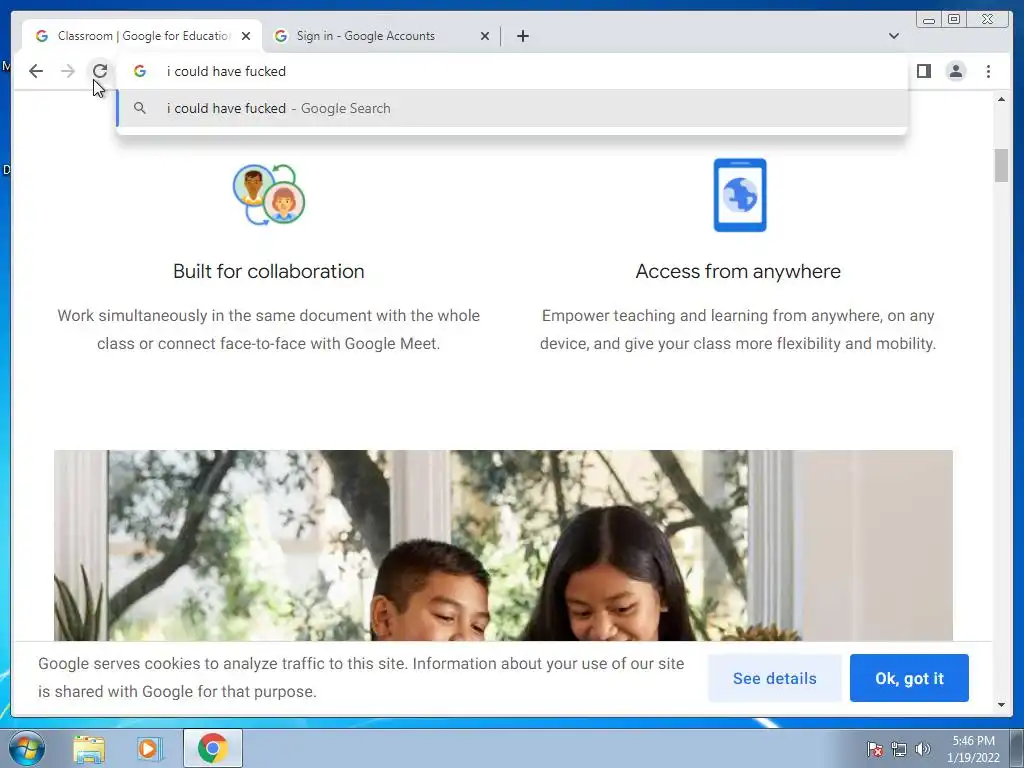The image size is (1024, 768).
Task: Click the page scrollbar down arrow
Action: 1001,705
